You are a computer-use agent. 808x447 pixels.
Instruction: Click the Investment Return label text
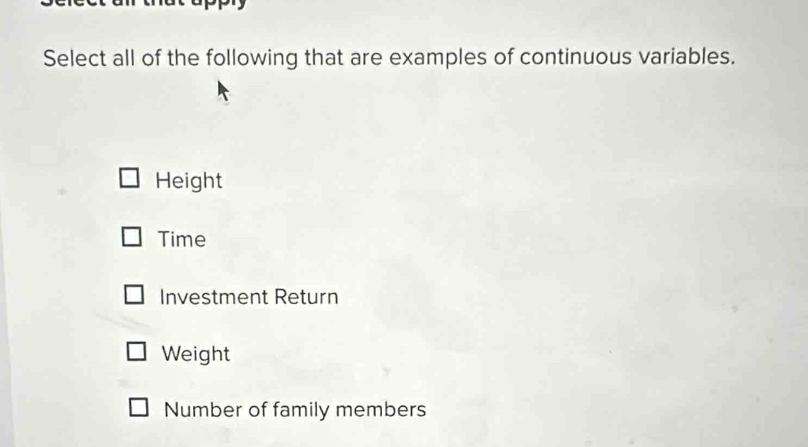point(249,297)
